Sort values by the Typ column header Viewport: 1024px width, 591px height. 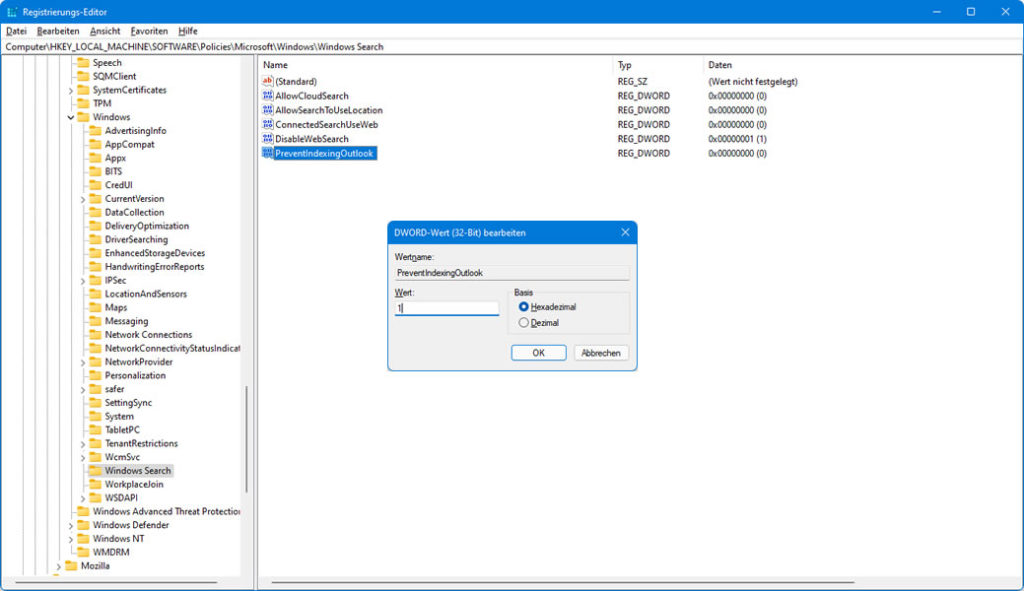pos(659,65)
